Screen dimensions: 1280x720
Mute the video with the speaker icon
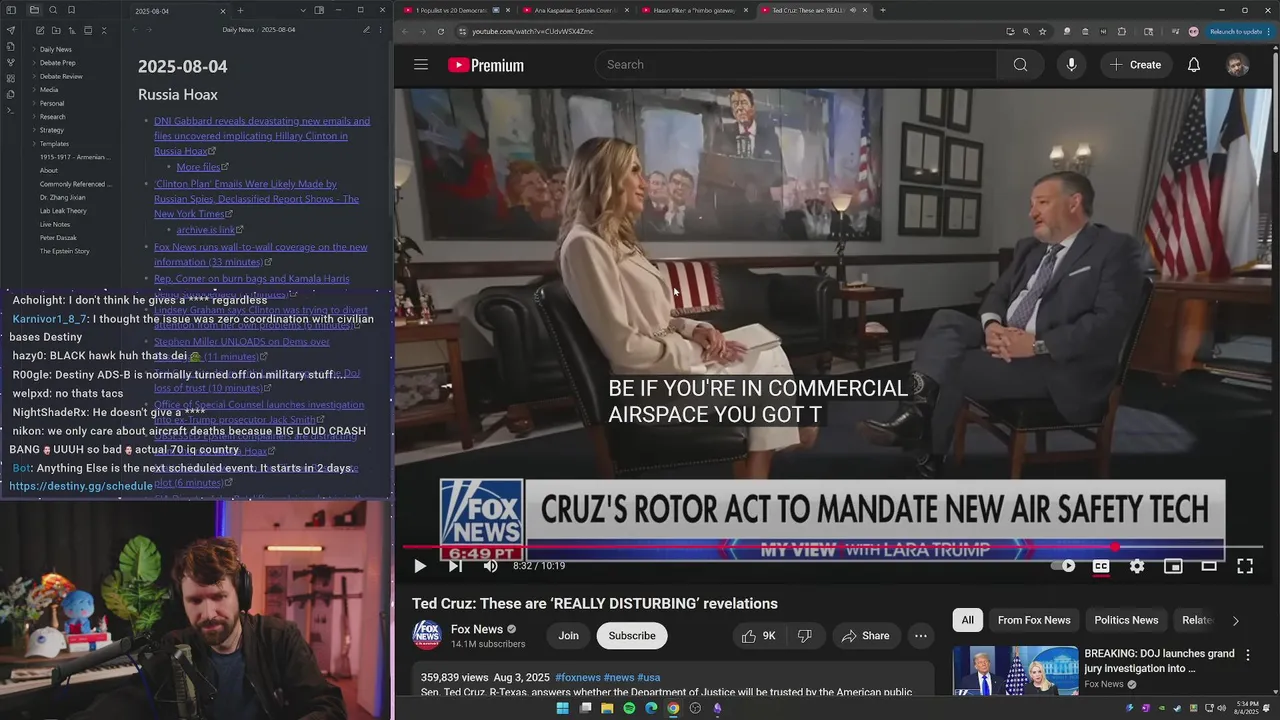click(490, 566)
